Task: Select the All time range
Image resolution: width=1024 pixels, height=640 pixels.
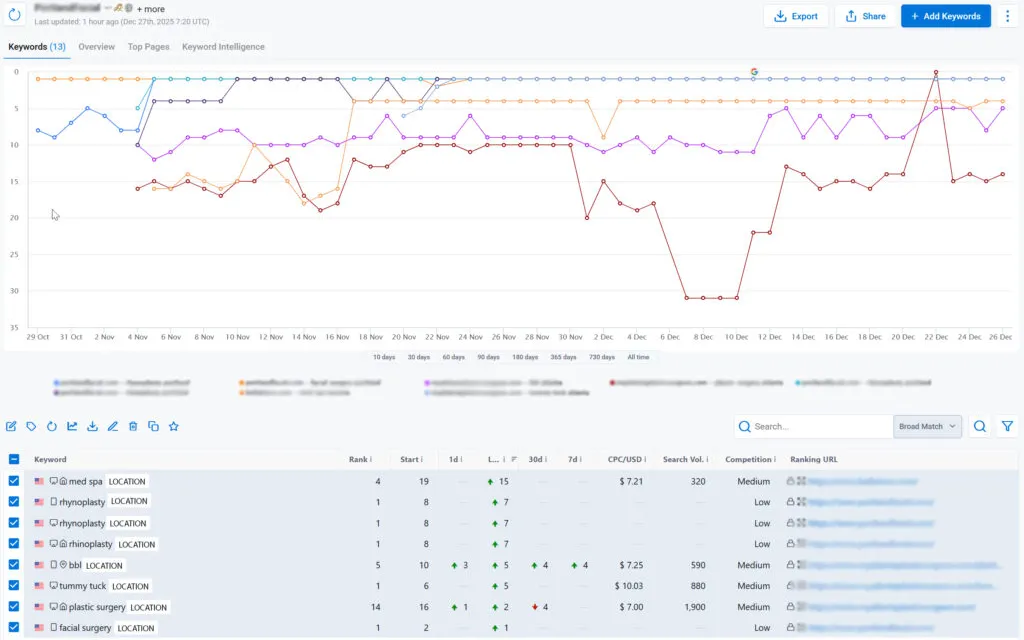Action: click(x=638, y=357)
